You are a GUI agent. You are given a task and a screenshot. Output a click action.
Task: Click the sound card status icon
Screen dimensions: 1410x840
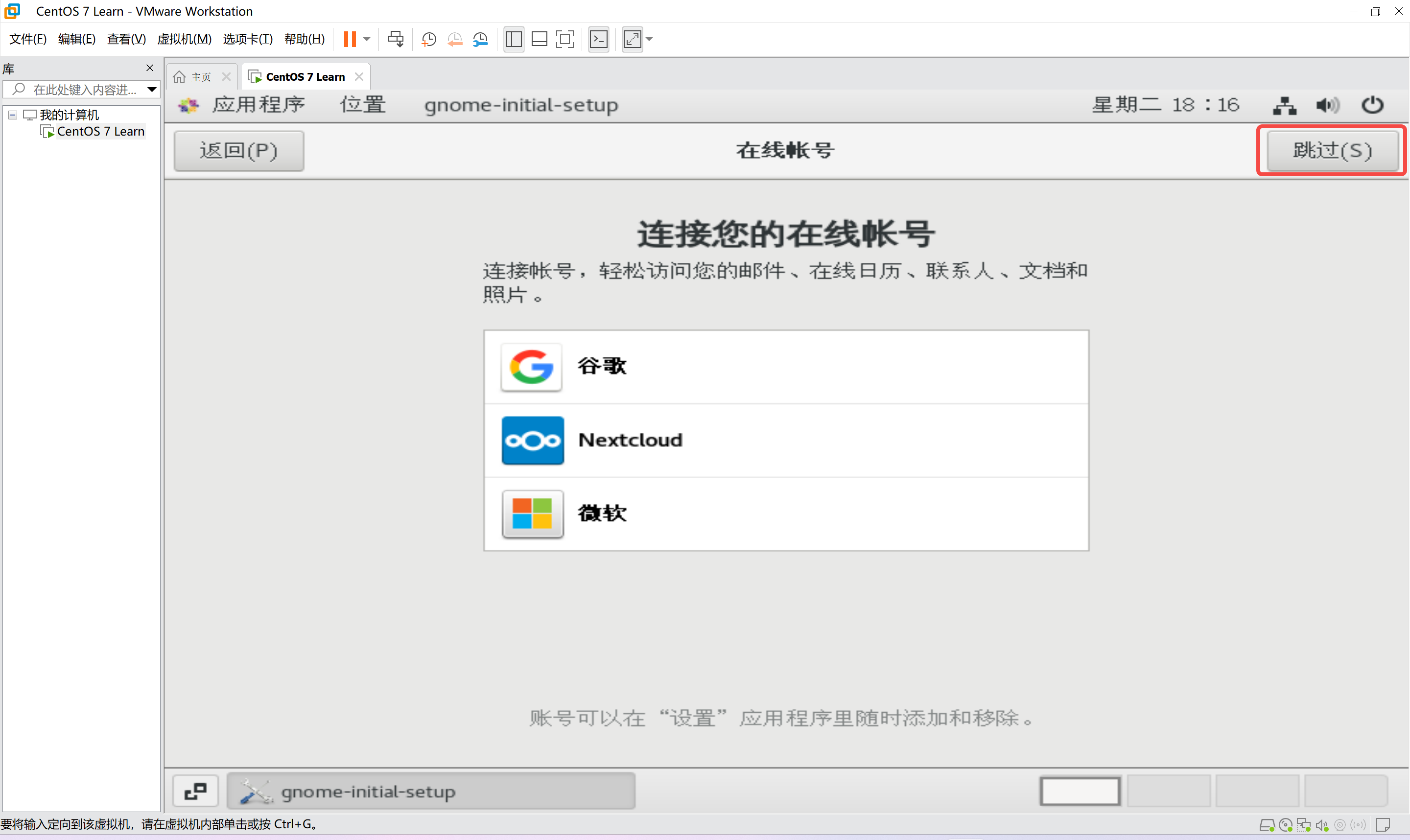tap(1322, 825)
